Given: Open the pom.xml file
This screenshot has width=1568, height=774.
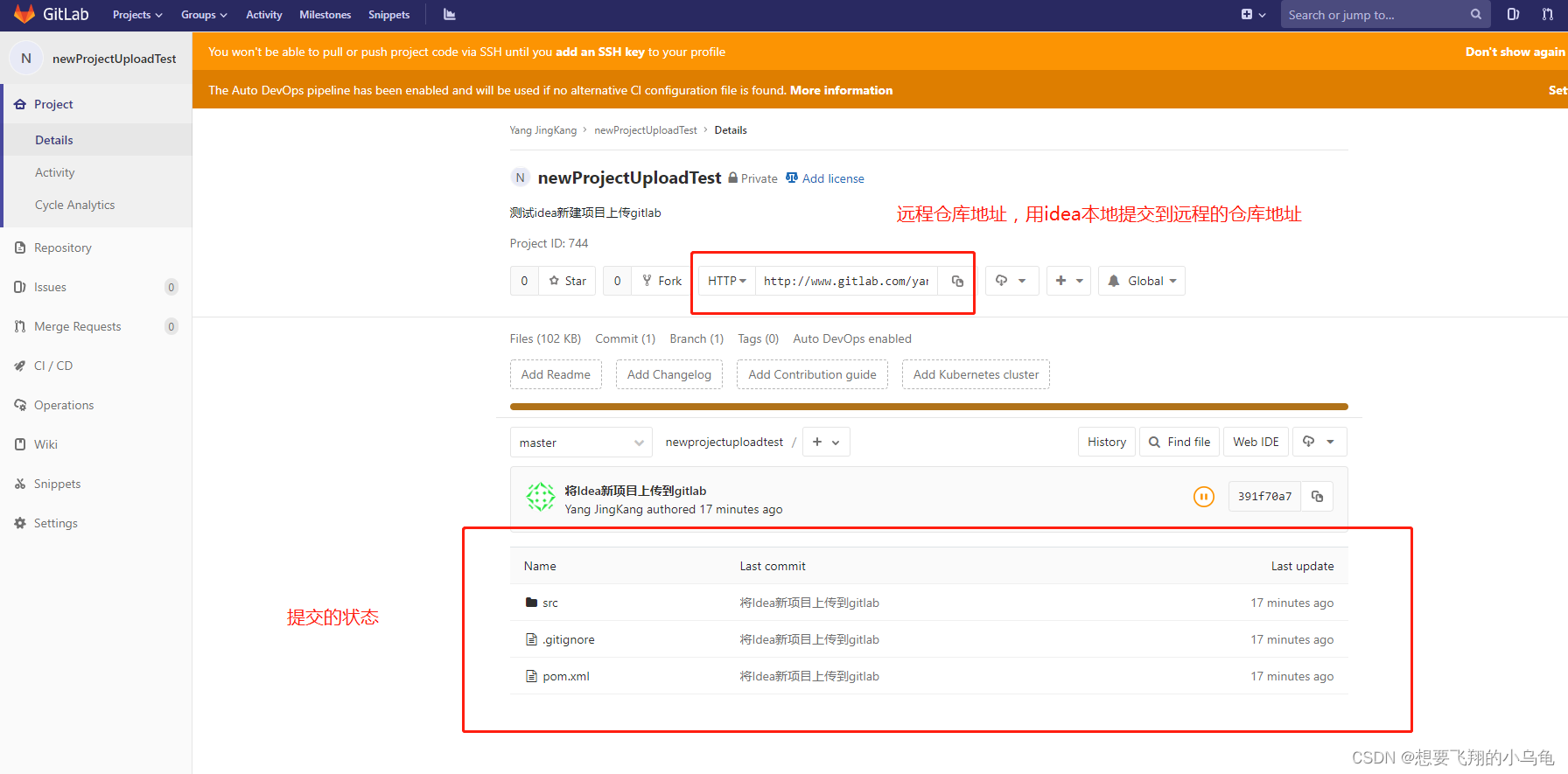Looking at the screenshot, I should pyautogui.click(x=566, y=676).
